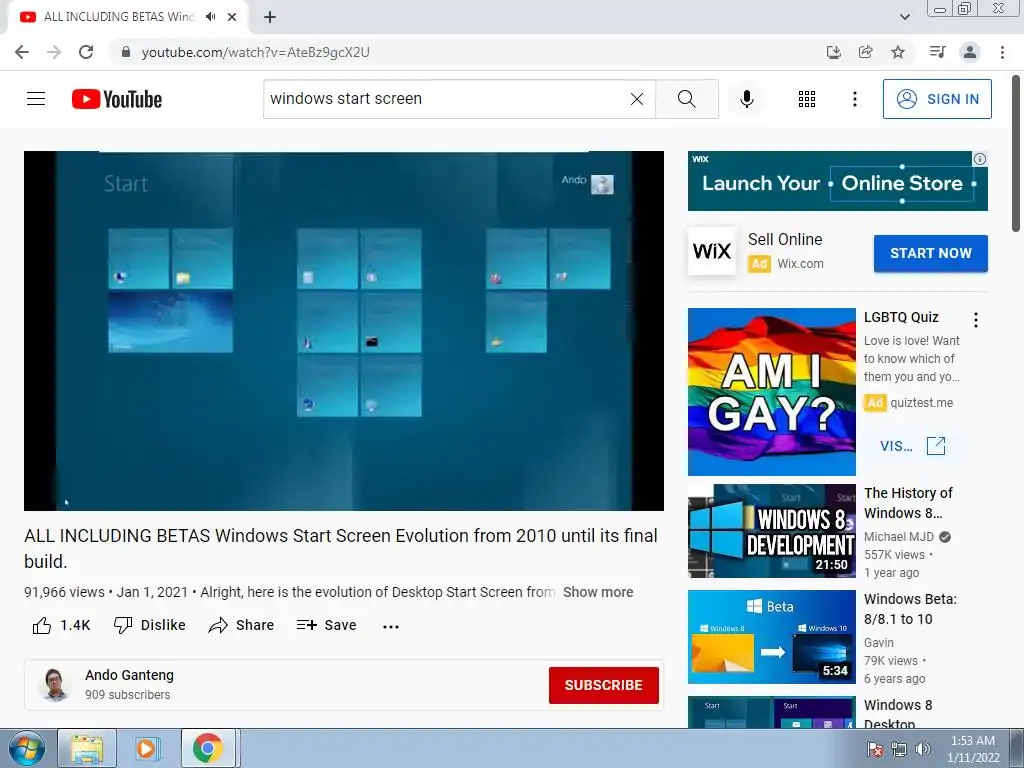
Task: Open Windows 8 Development video thumbnail
Action: click(771, 531)
